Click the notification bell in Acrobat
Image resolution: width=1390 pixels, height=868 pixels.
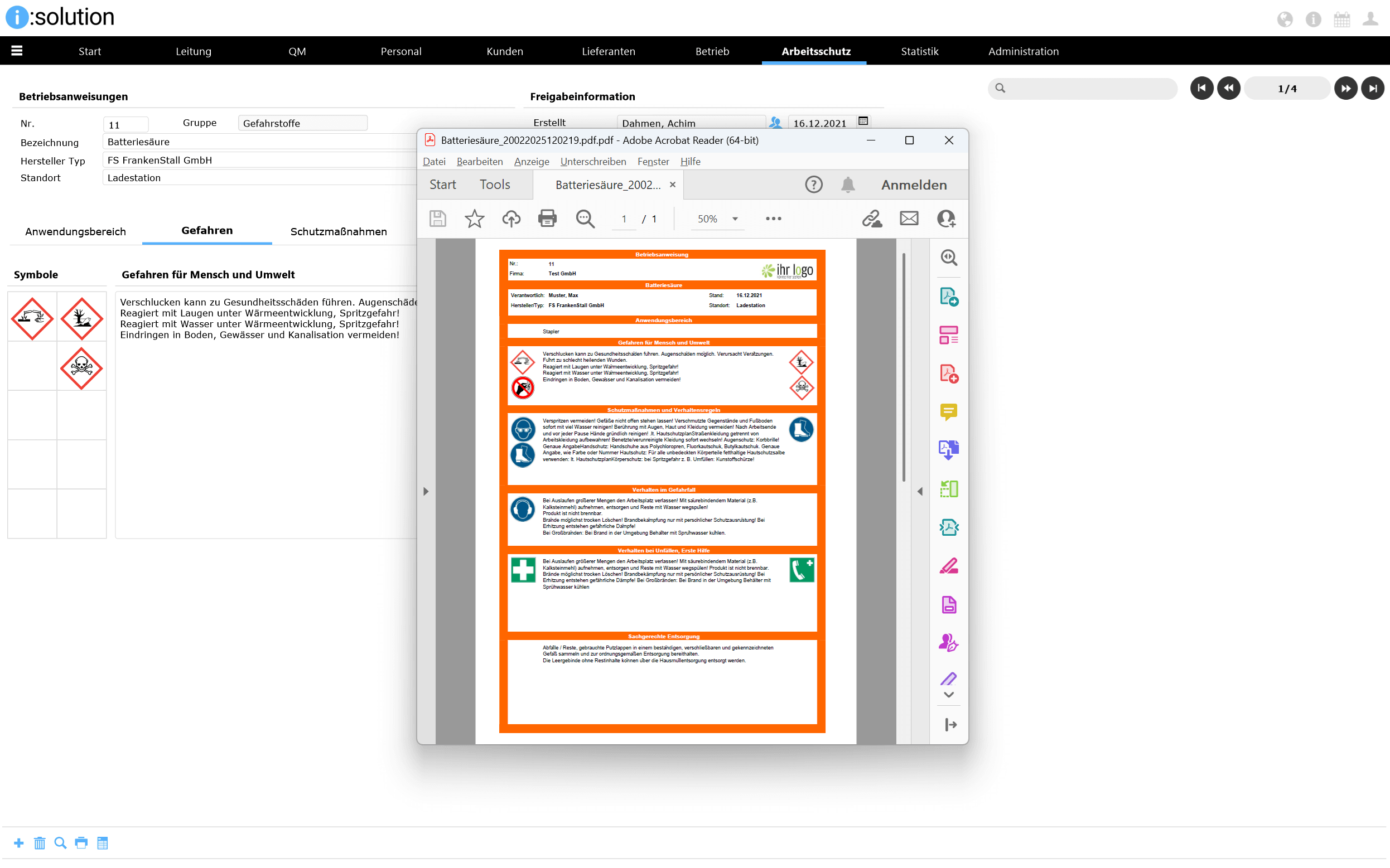pyautogui.click(x=848, y=185)
